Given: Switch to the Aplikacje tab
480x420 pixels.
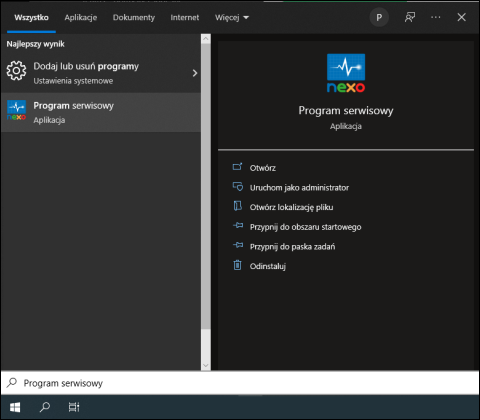Looking at the screenshot, I should tap(81, 17).
